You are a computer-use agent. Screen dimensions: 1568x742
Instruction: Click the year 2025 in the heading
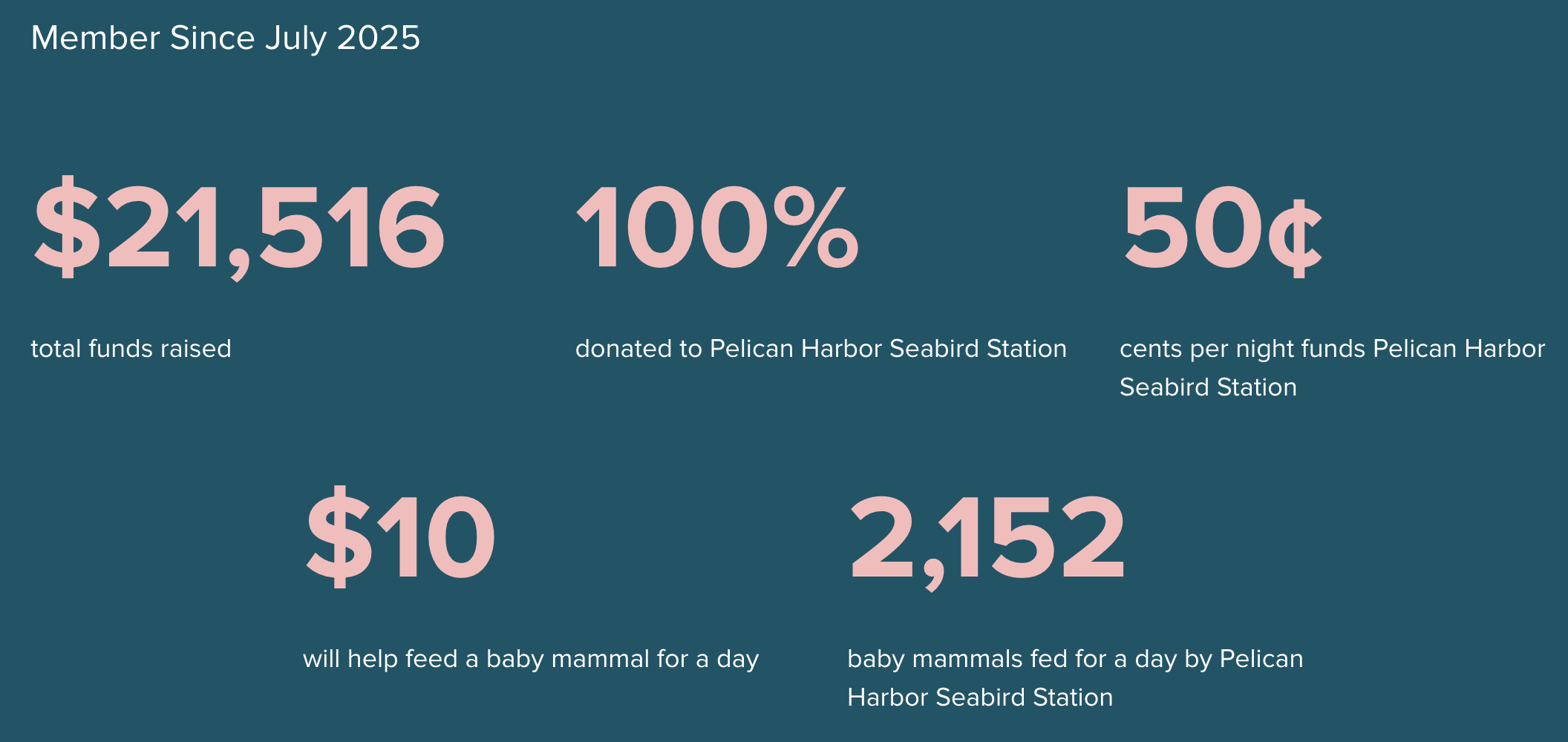click(379, 39)
